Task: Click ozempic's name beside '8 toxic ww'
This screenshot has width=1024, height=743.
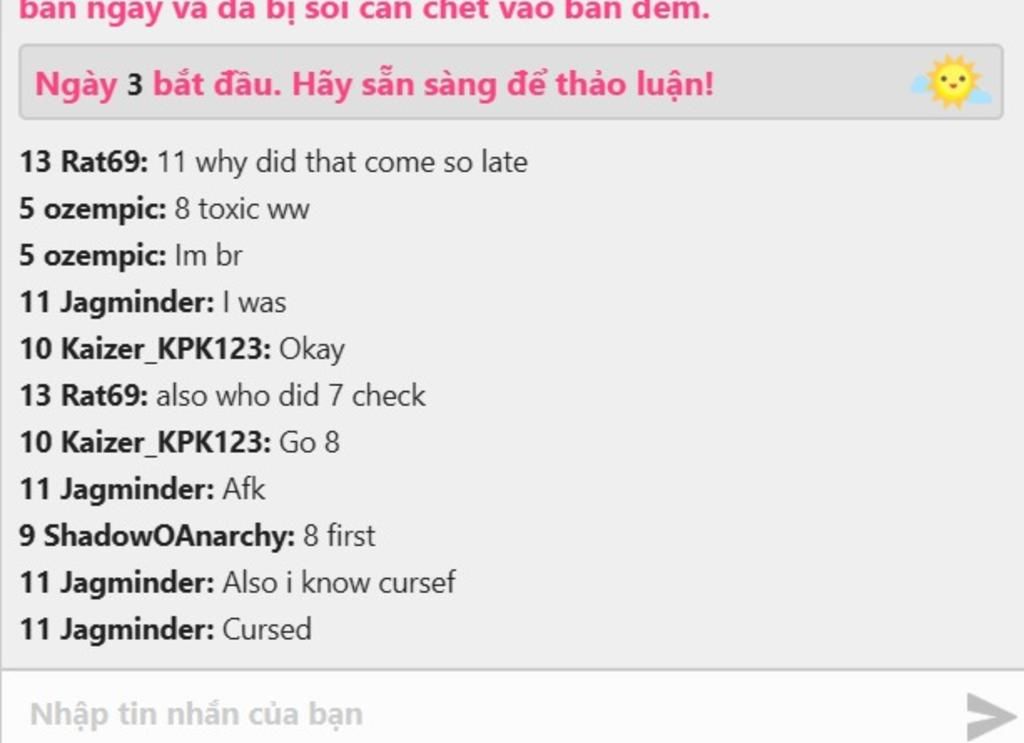Action: pyautogui.click(x=104, y=209)
